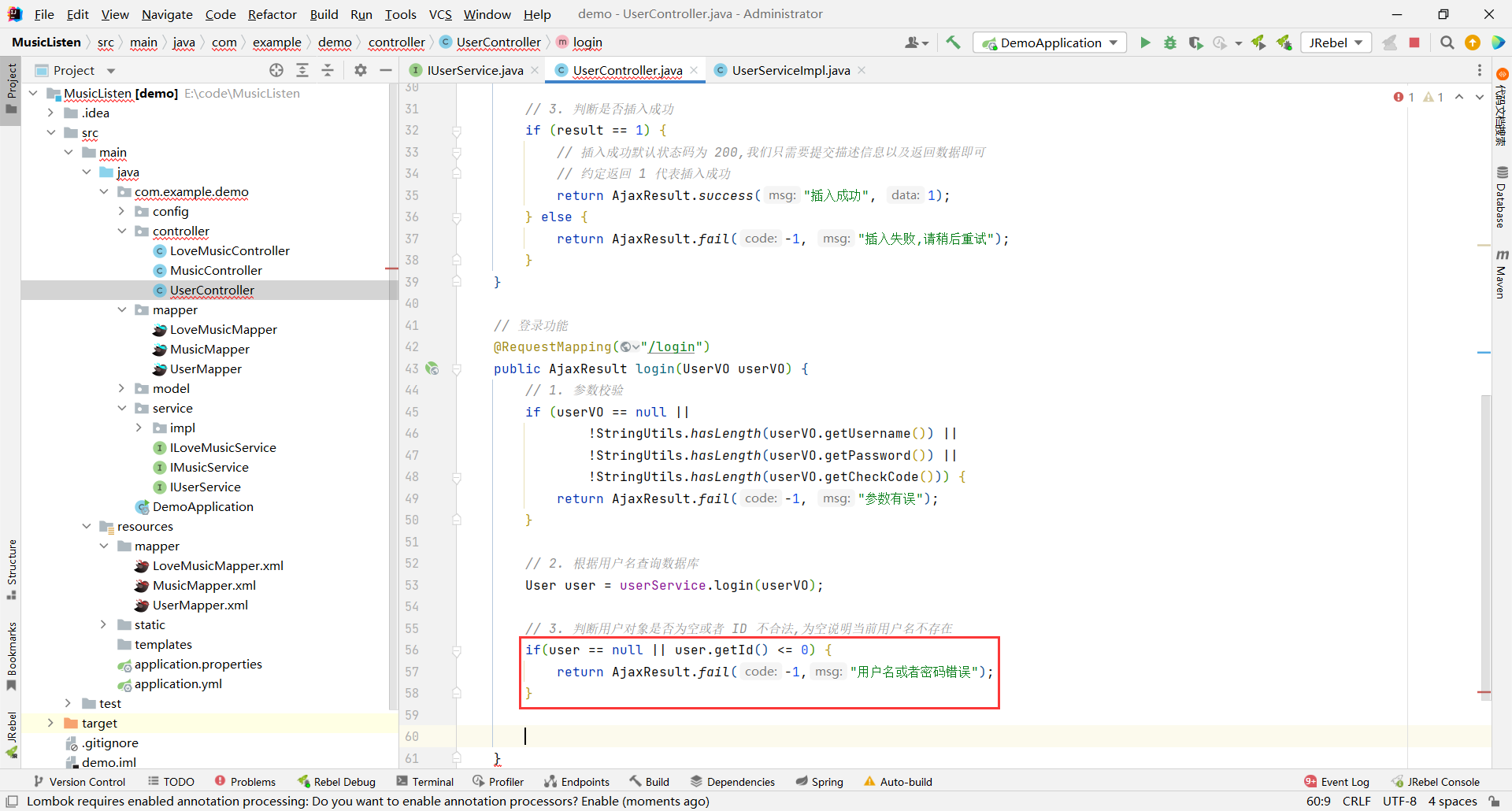Open the Problems tool window
Screen dimensions: 1512x811
coord(245,781)
